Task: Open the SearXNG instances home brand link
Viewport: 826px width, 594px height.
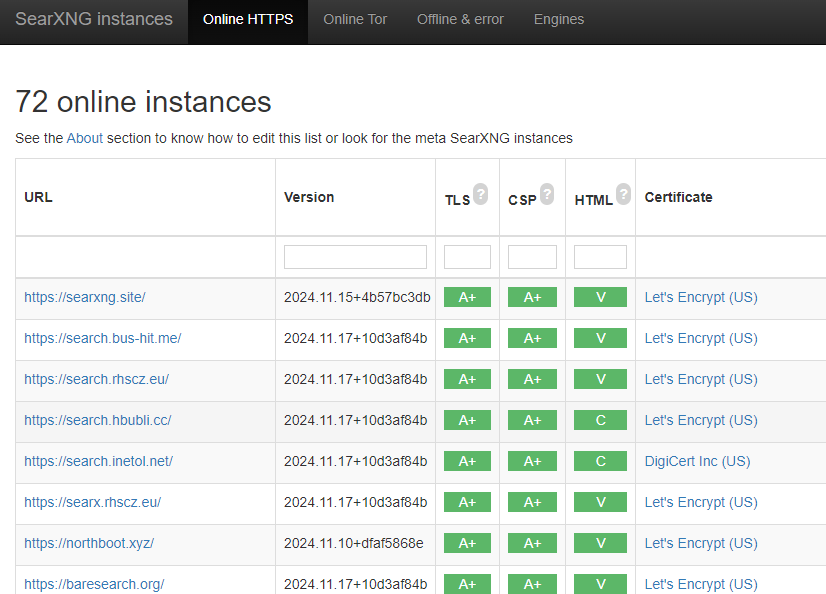Action: (94, 19)
